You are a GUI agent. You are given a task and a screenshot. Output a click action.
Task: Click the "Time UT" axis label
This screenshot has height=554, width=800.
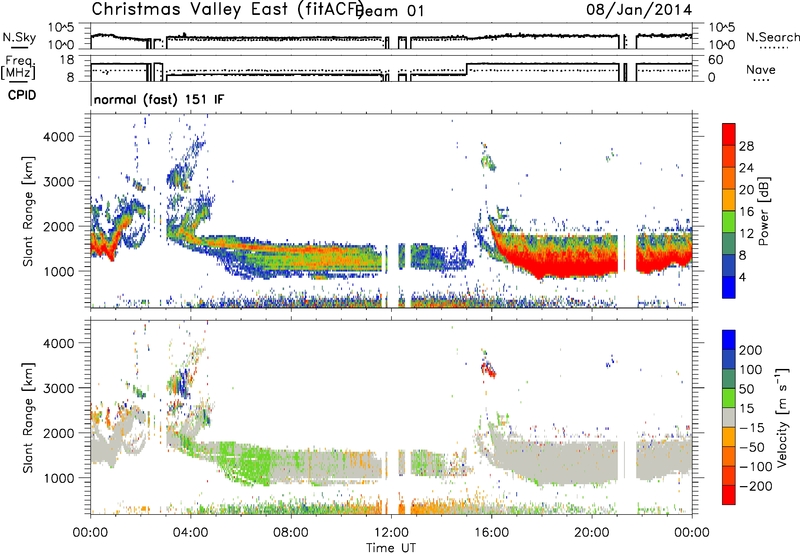click(x=391, y=547)
